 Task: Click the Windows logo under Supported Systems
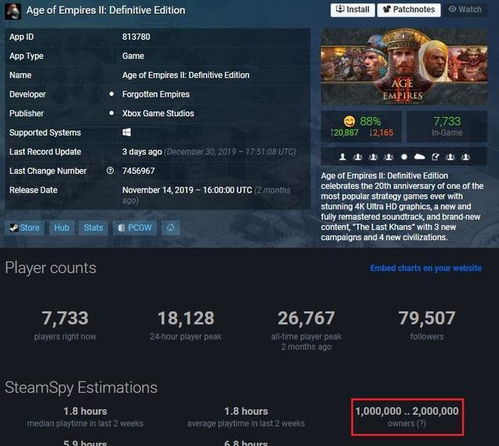pos(127,132)
